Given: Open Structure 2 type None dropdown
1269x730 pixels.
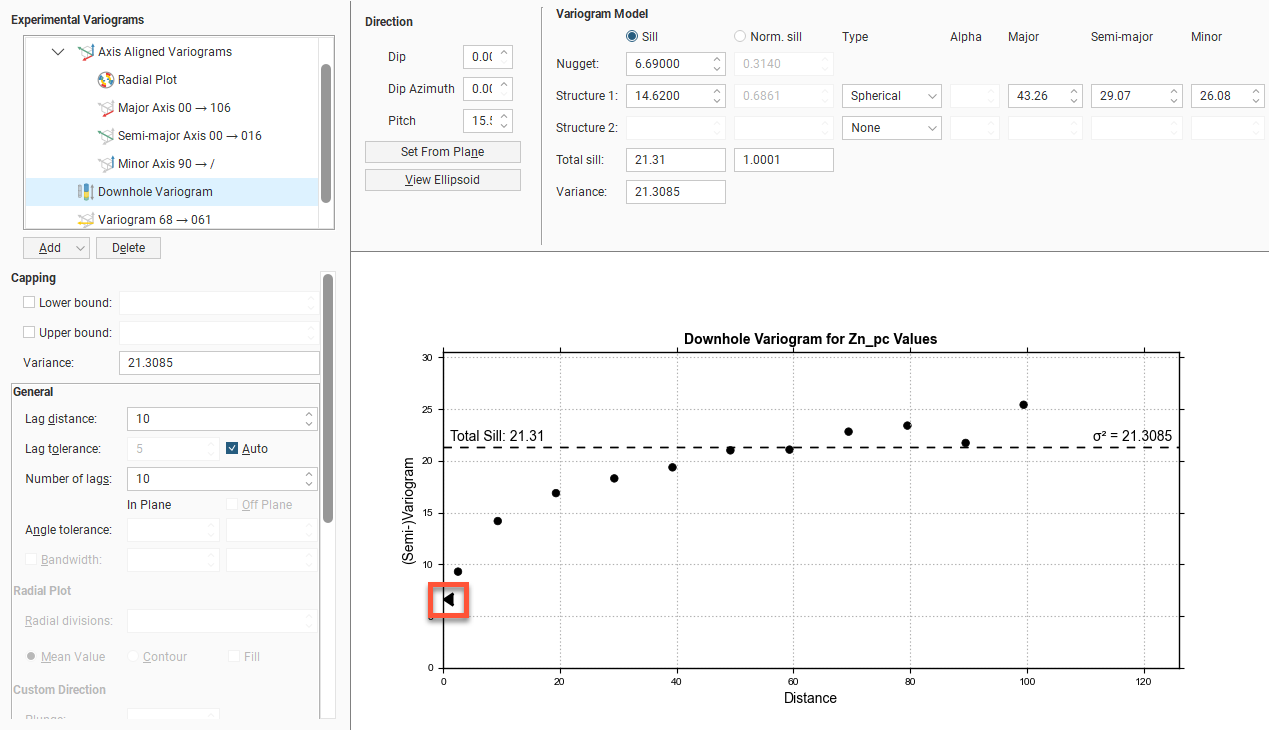Looking at the screenshot, I should [x=891, y=128].
